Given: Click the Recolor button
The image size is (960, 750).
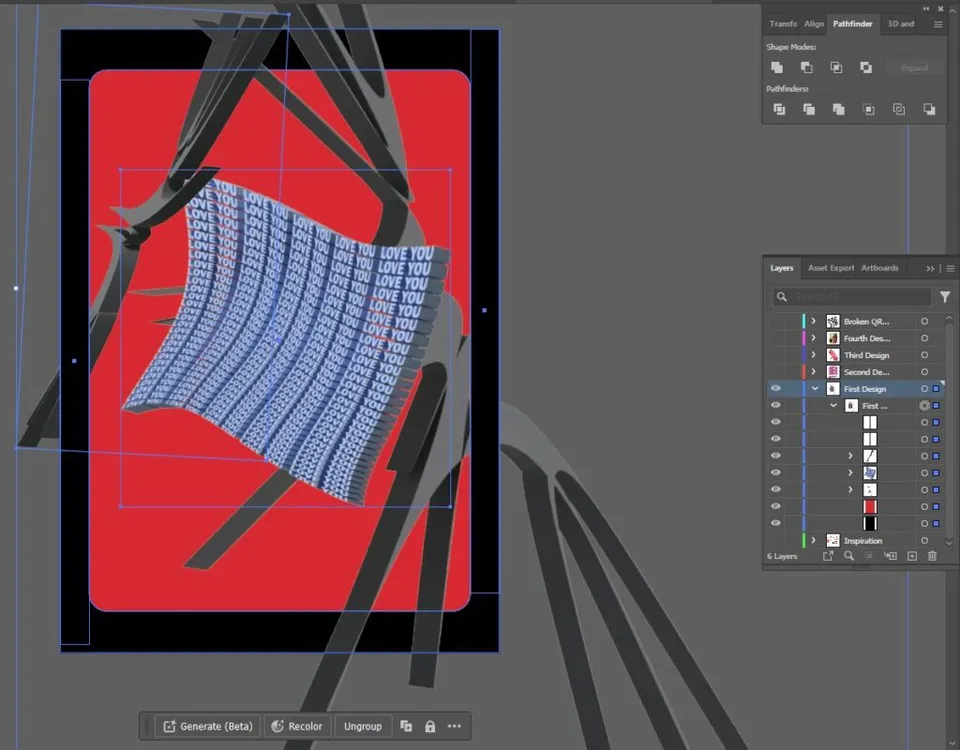Looking at the screenshot, I should point(297,726).
